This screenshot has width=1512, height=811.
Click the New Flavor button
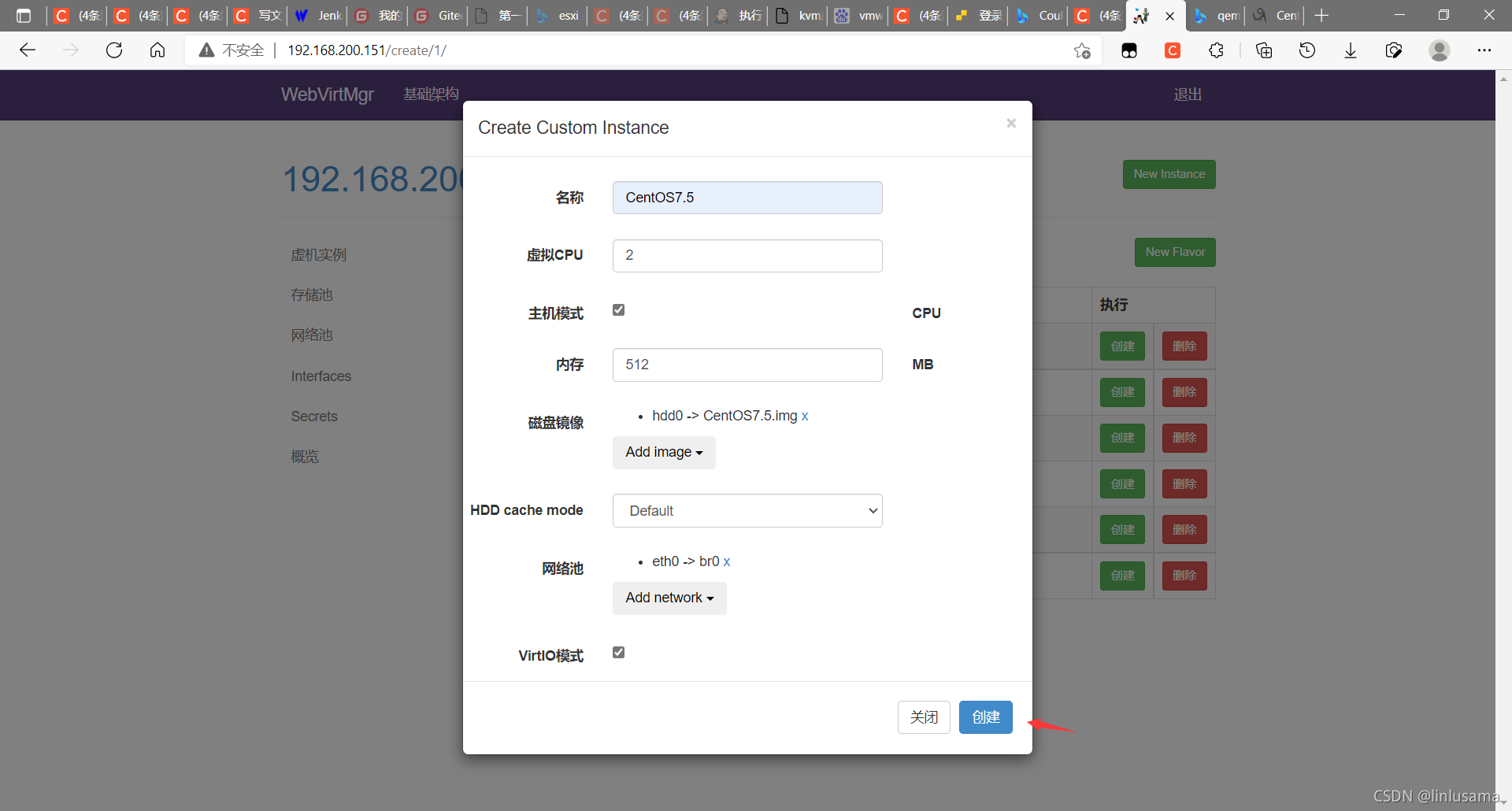tap(1175, 252)
